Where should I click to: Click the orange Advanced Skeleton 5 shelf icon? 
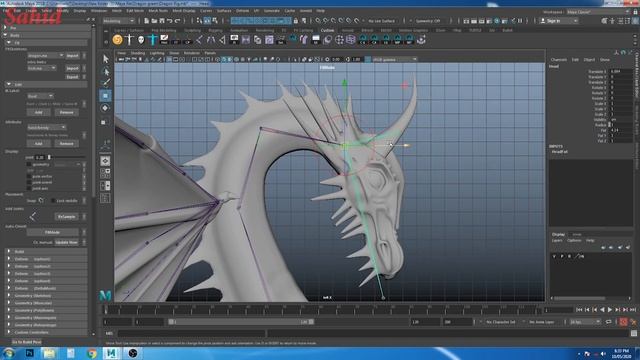pyautogui.click(x=118, y=40)
